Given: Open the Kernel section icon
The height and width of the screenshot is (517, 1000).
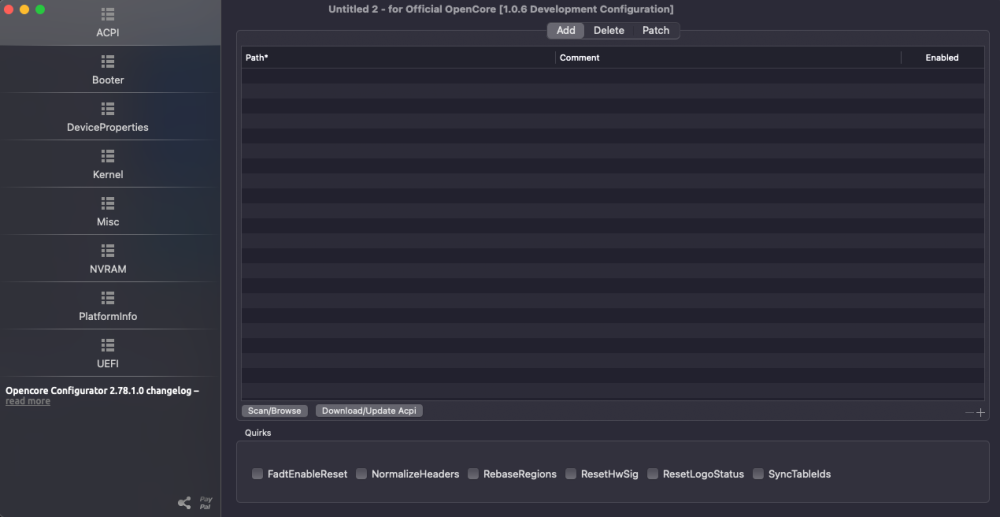Looking at the screenshot, I should [x=108, y=156].
